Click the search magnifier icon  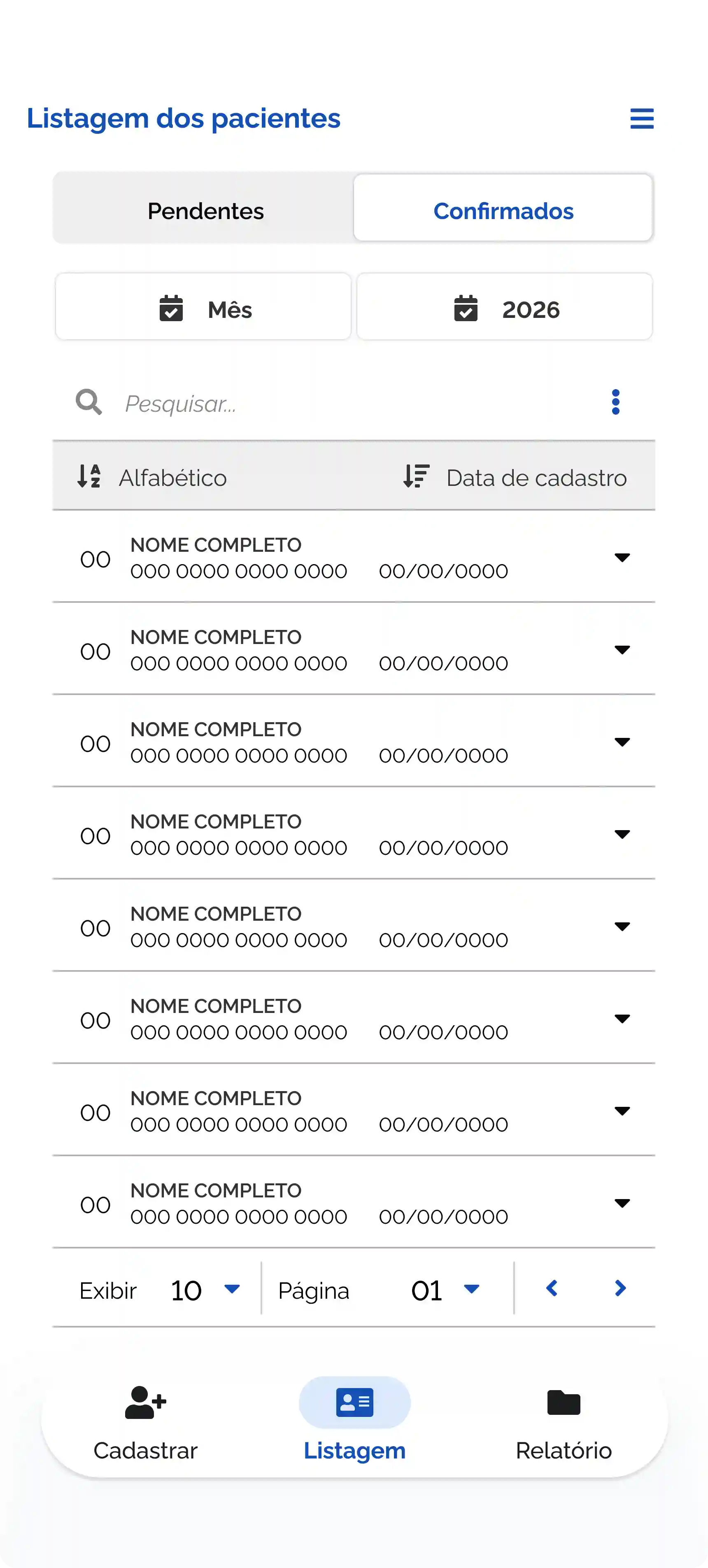89,402
